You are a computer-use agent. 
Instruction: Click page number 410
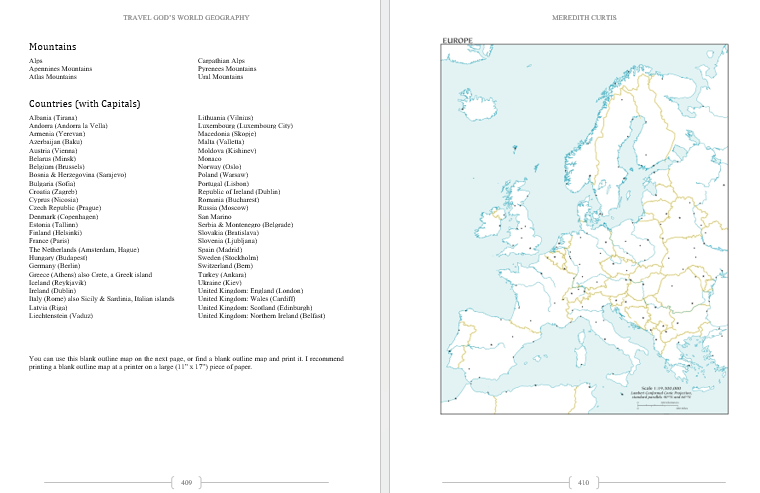584,482
